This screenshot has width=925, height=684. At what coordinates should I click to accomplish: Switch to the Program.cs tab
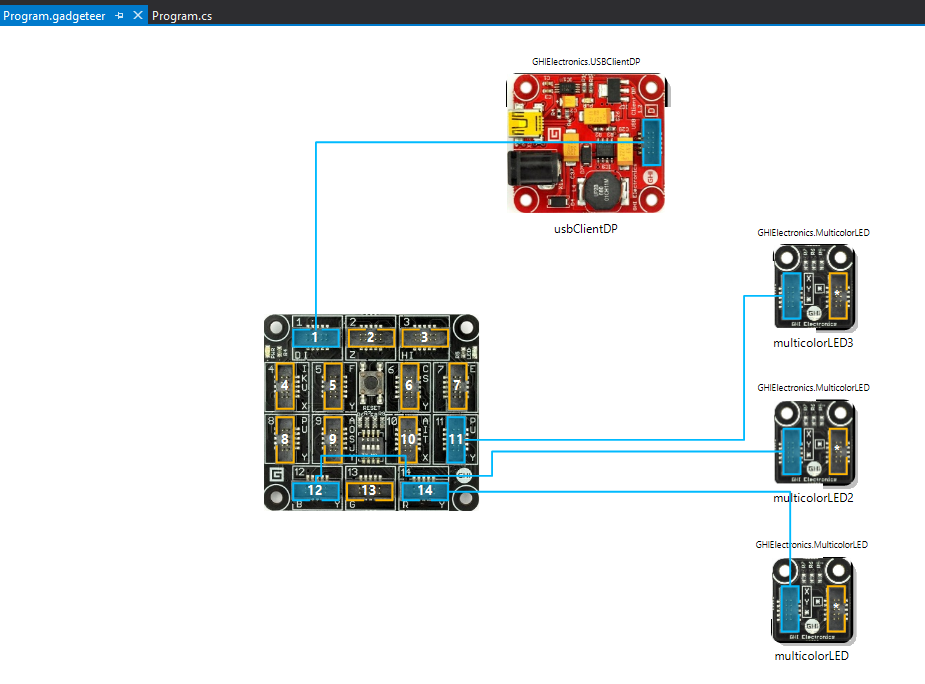coord(181,16)
